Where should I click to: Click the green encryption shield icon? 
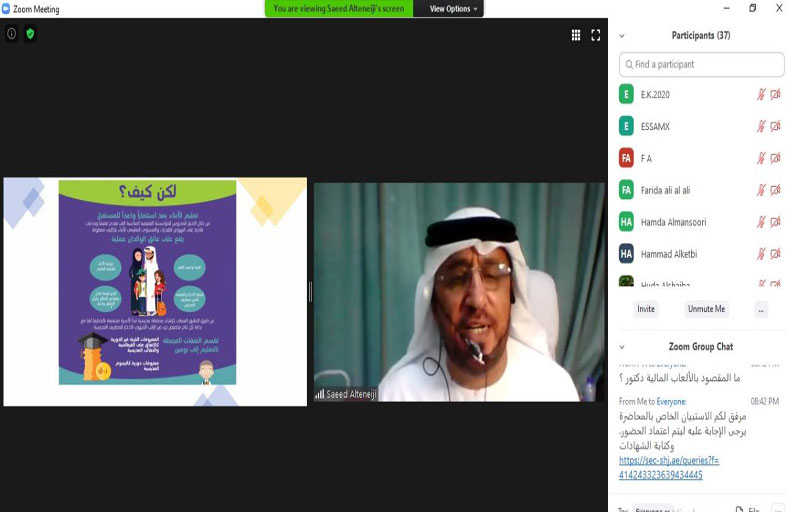(30, 33)
